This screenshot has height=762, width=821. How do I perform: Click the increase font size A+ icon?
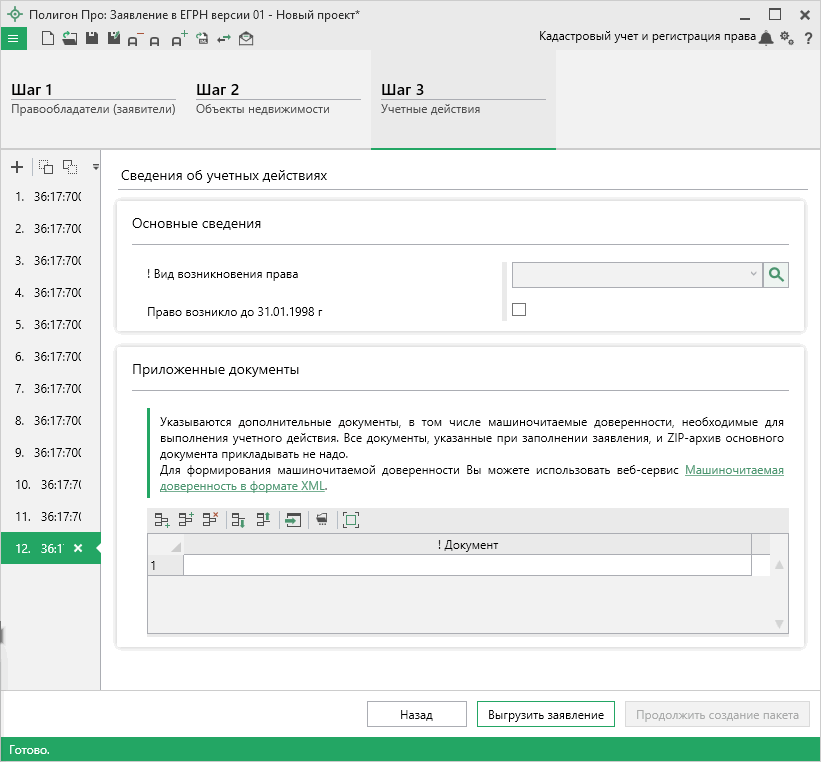coord(179,38)
